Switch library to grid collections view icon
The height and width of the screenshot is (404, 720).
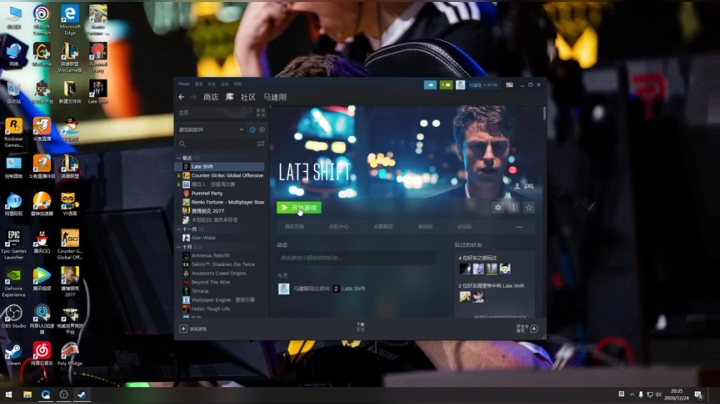click(260, 112)
